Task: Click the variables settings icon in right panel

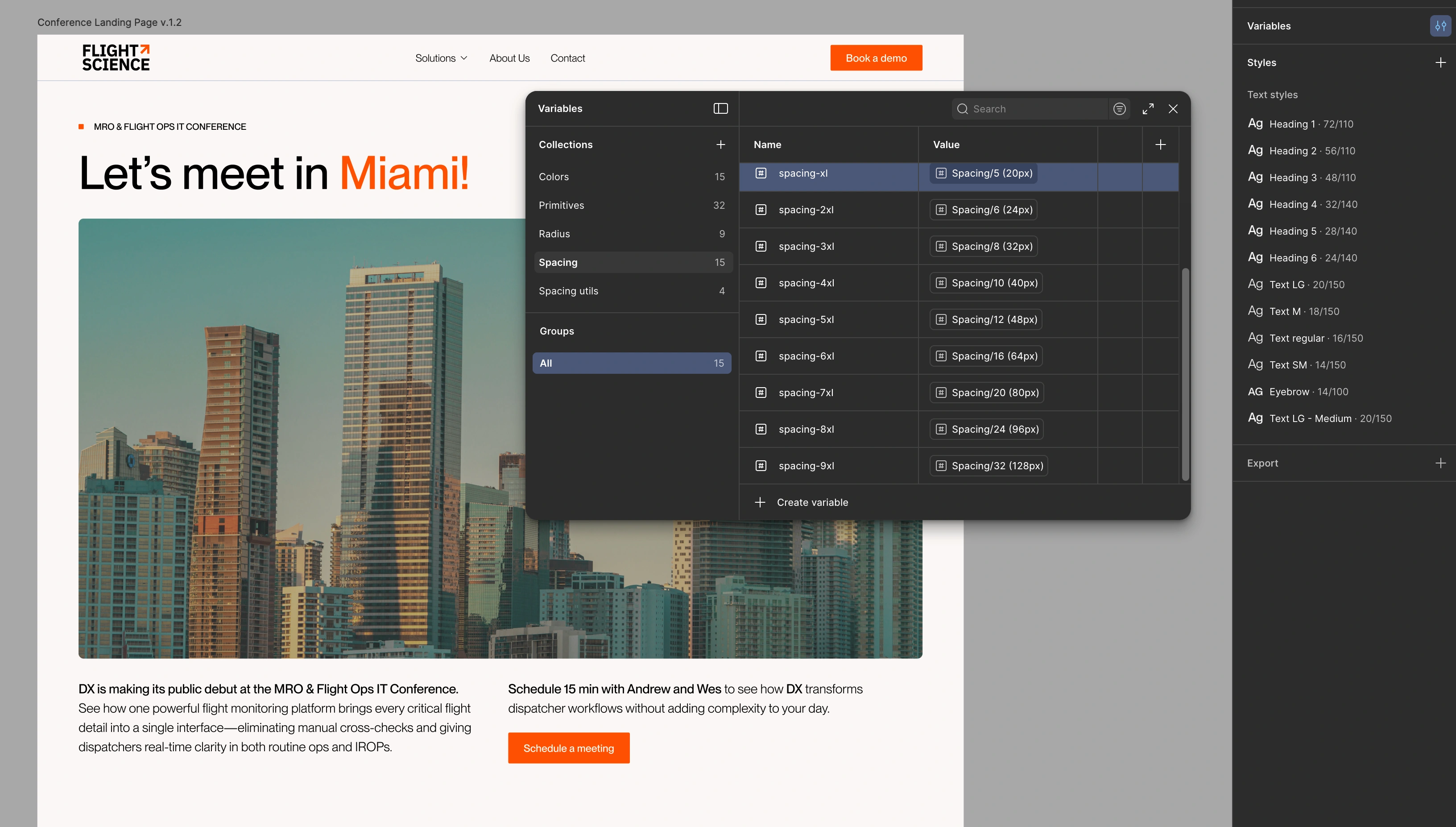Action: (1440, 26)
